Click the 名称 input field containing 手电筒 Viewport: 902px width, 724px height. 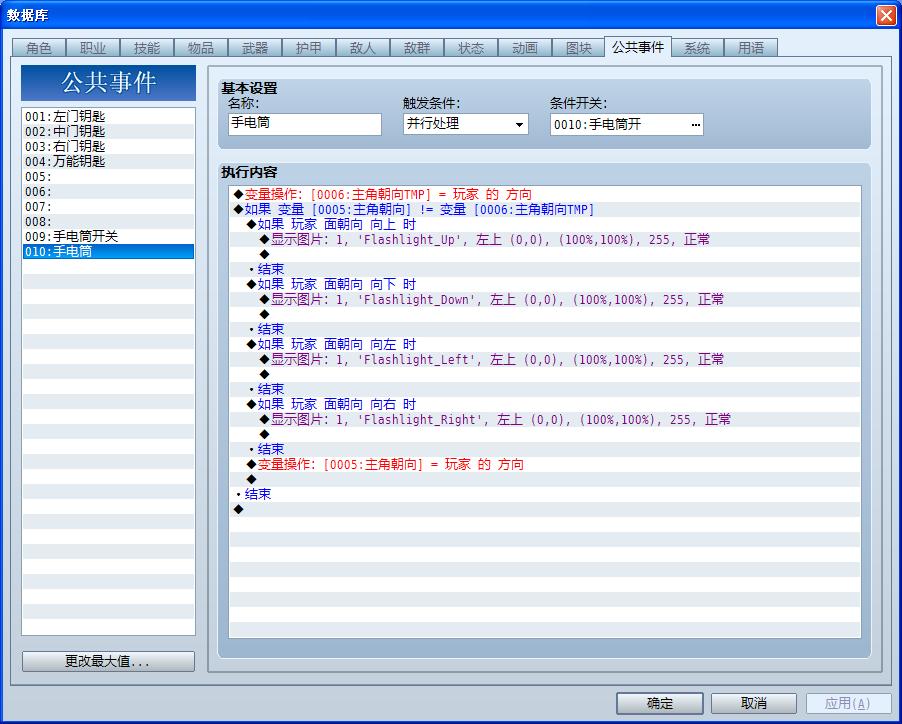tap(305, 124)
